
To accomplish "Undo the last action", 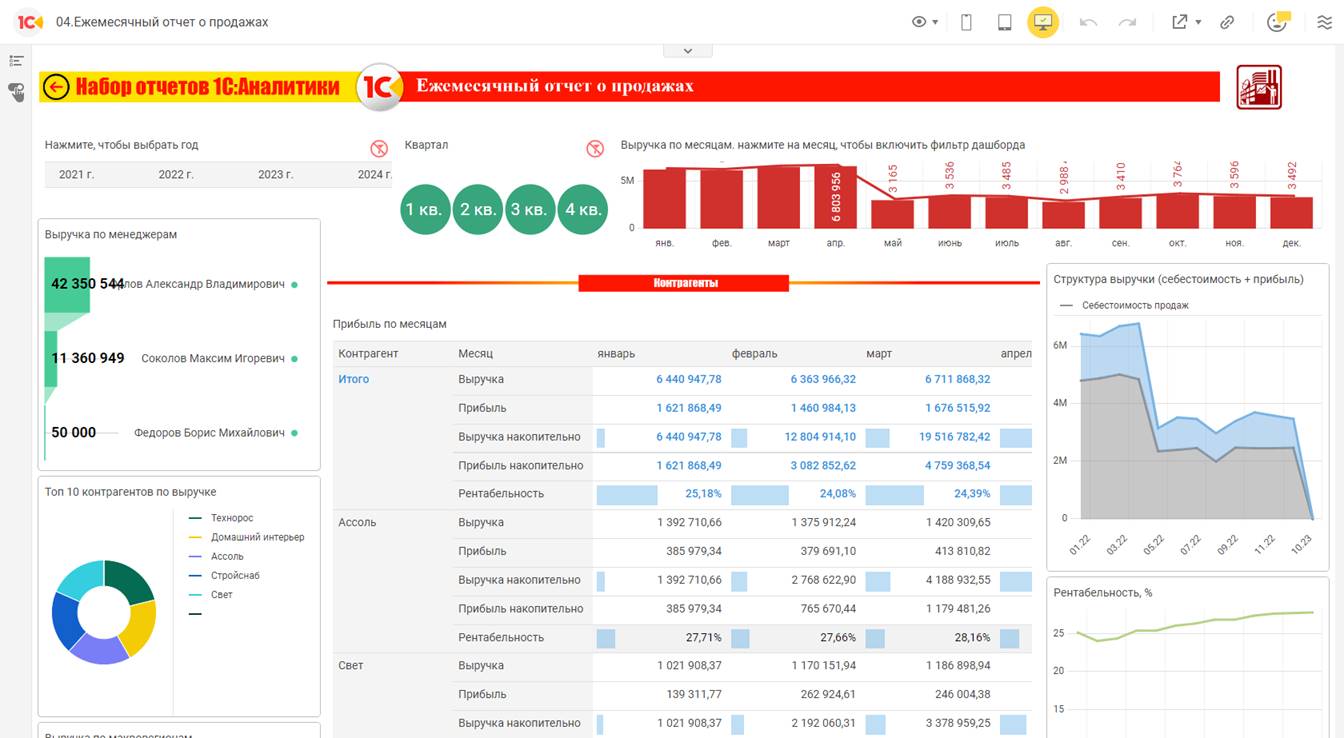I will (x=1089, y=22).
